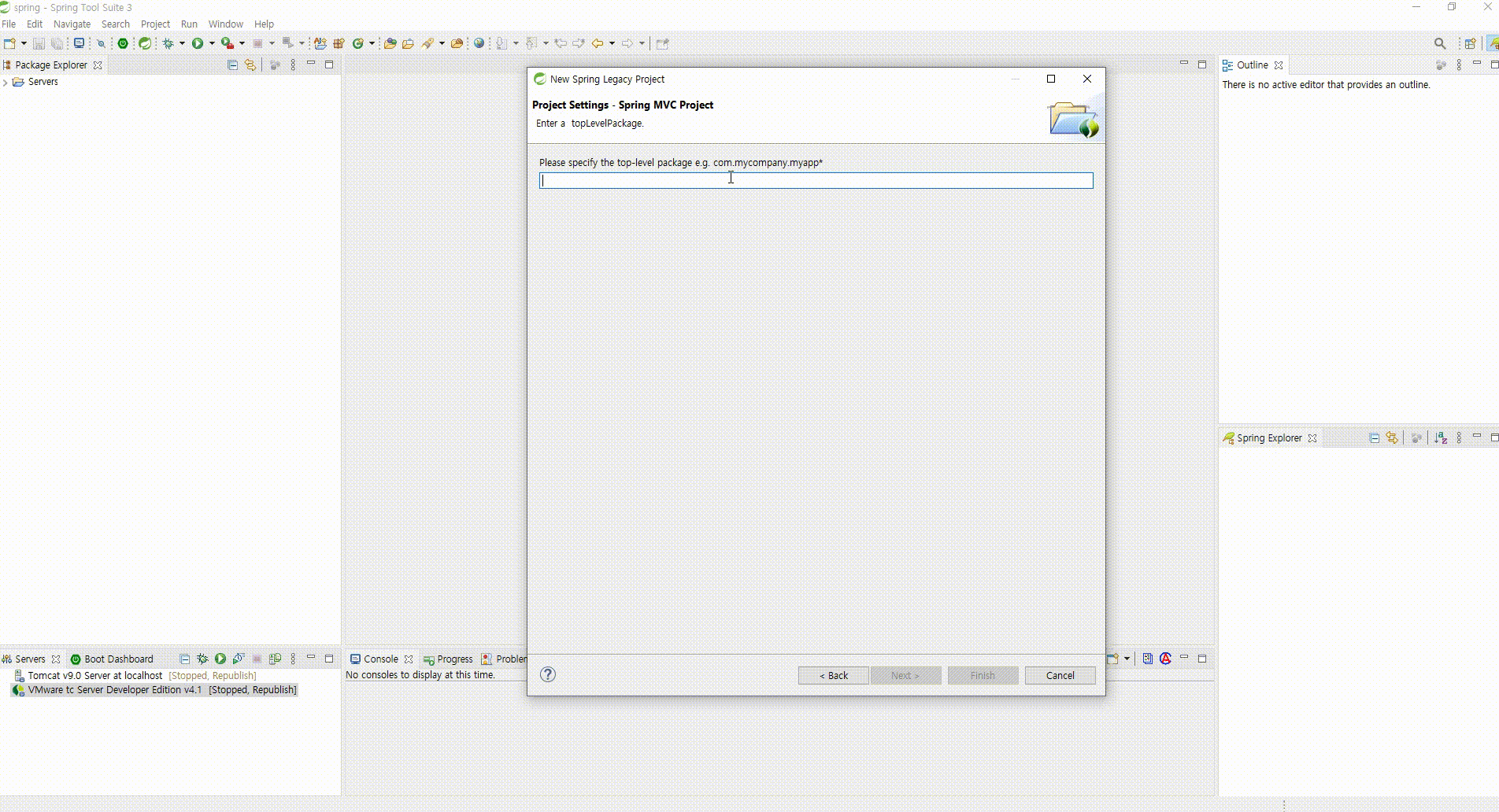Click the Save All toolbar icon
This screenshot has height=812, width=1499.
(x=57, y=43)
